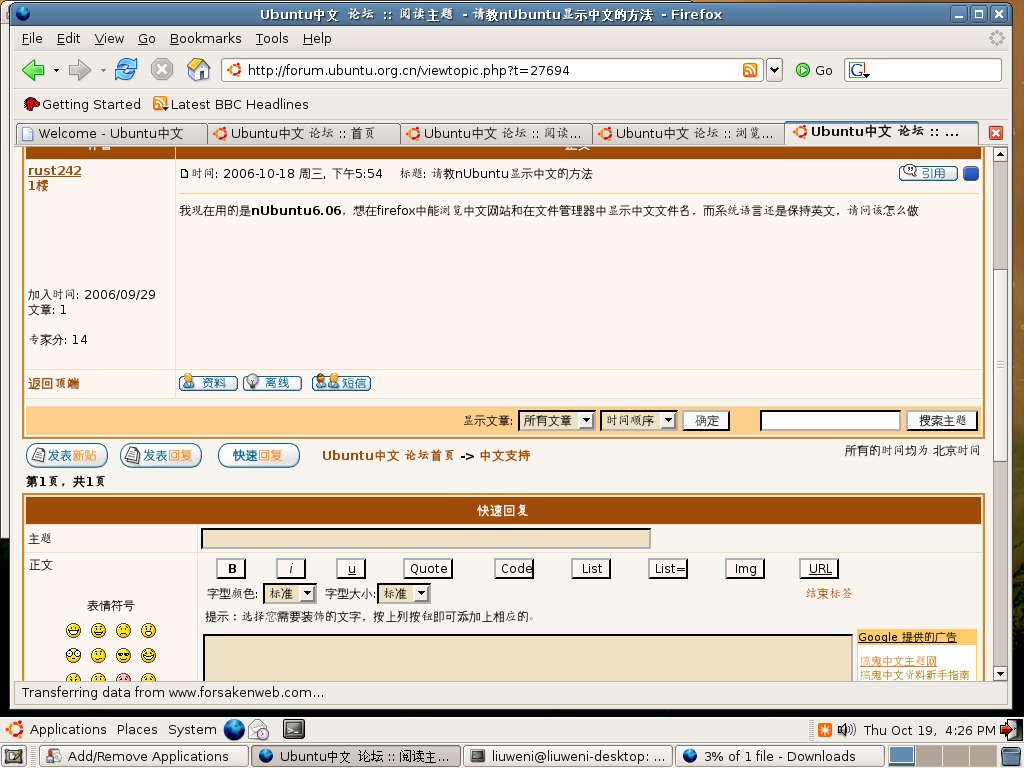The height and width of the screenshot is (768, 1024).
Task: Click the Img BBCode button
Action: tap(745, 569)
